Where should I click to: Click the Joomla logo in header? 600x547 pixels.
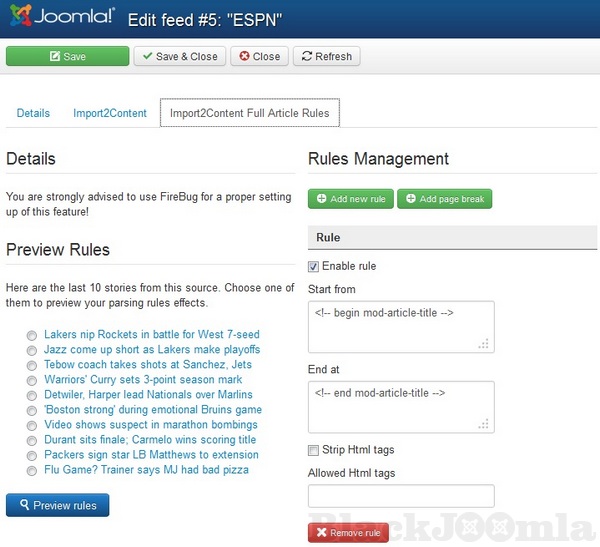point(60,17)
